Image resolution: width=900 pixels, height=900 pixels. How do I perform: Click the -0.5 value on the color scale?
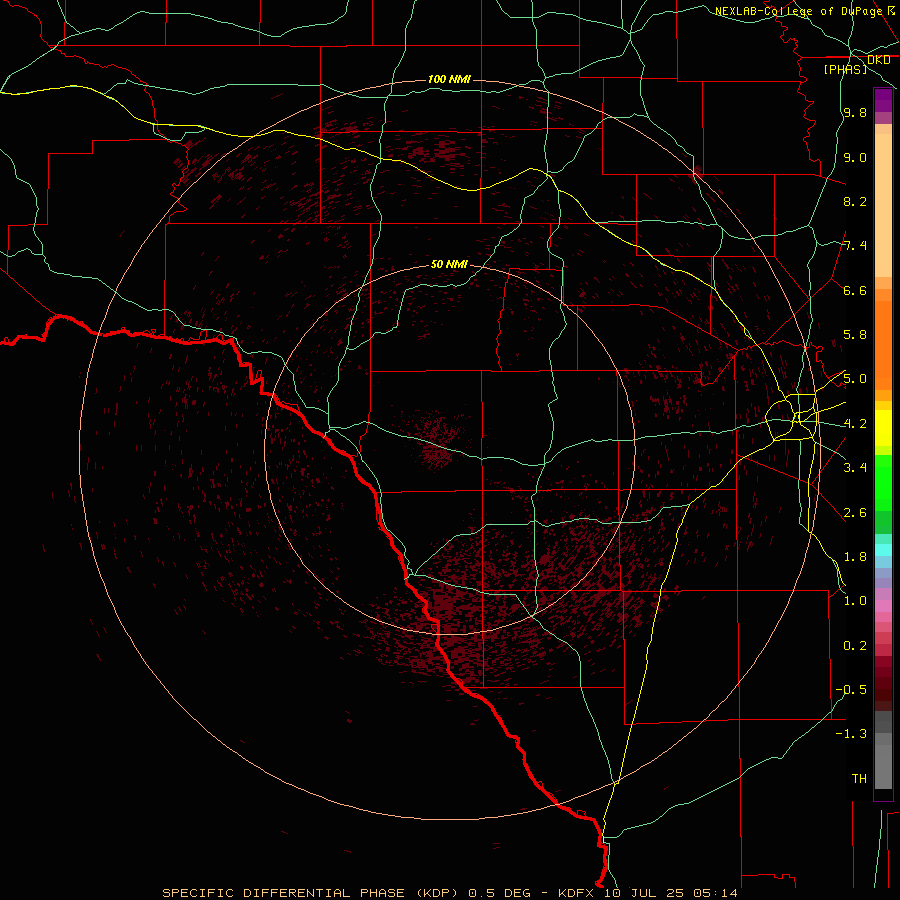[x=851, y=690]
